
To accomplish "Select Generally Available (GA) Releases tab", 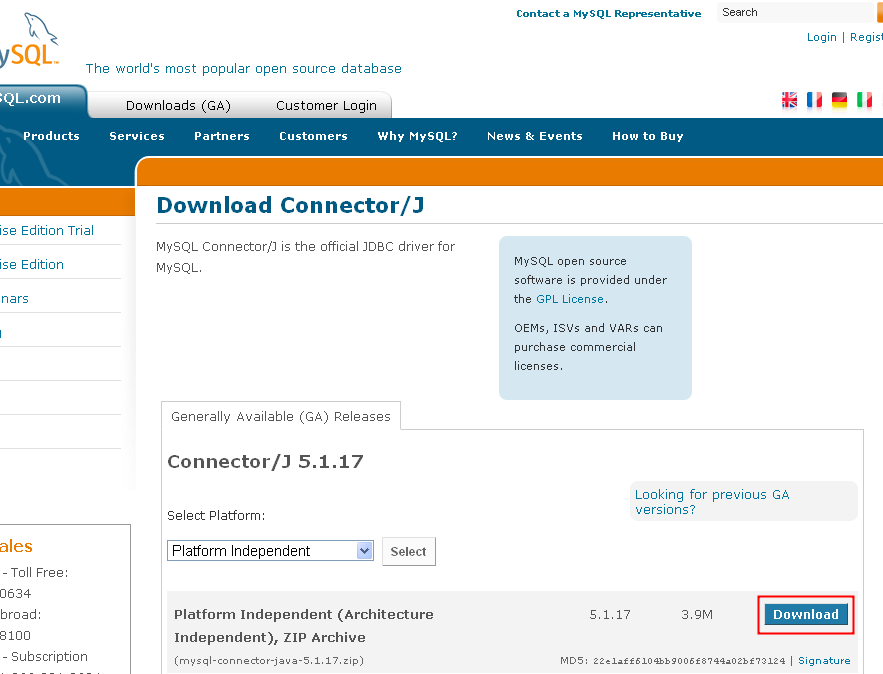I will (x=281, y=417).
